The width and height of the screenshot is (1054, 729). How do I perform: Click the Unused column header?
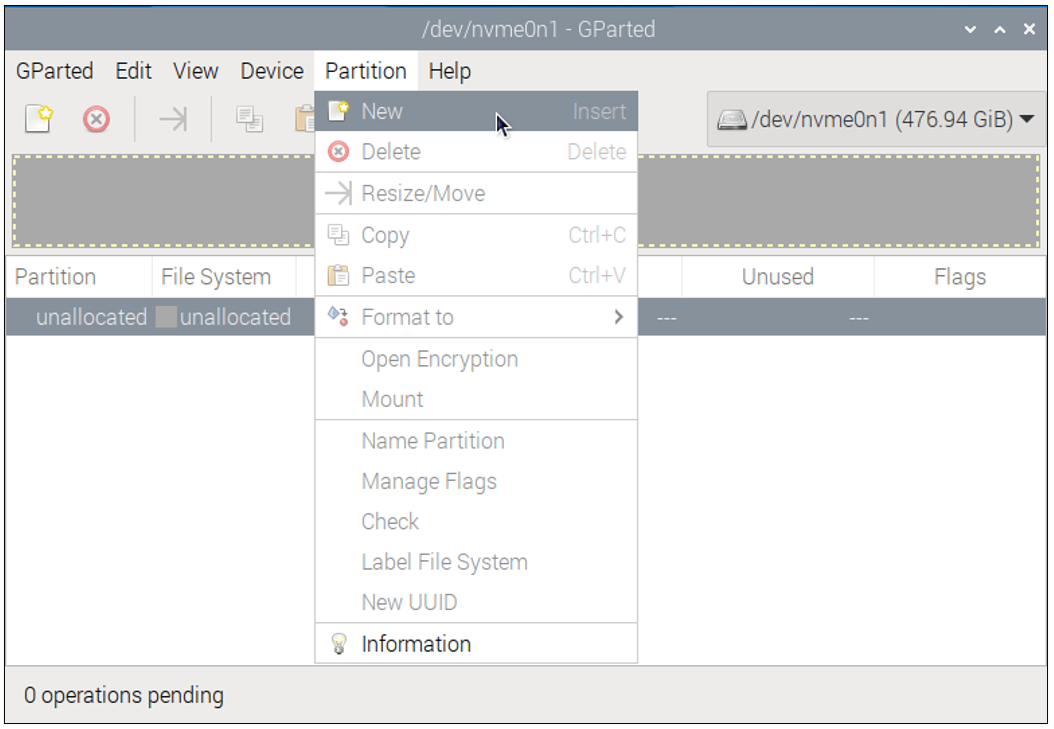click(778, 277)
